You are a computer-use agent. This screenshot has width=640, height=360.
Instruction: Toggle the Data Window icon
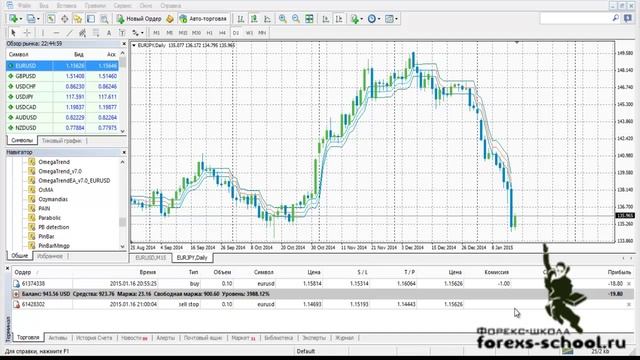click(x=64, y=19)
